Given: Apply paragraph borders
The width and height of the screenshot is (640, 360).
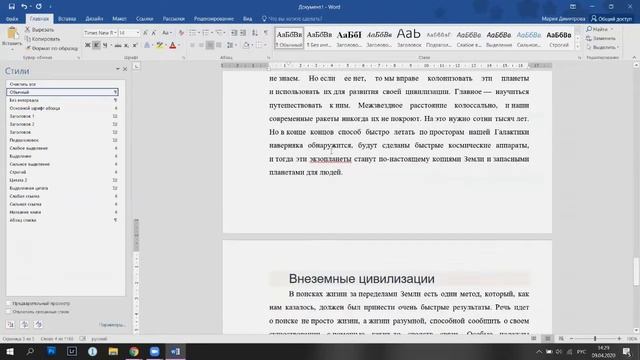Looking at the screenshot, I should (259, 45).
